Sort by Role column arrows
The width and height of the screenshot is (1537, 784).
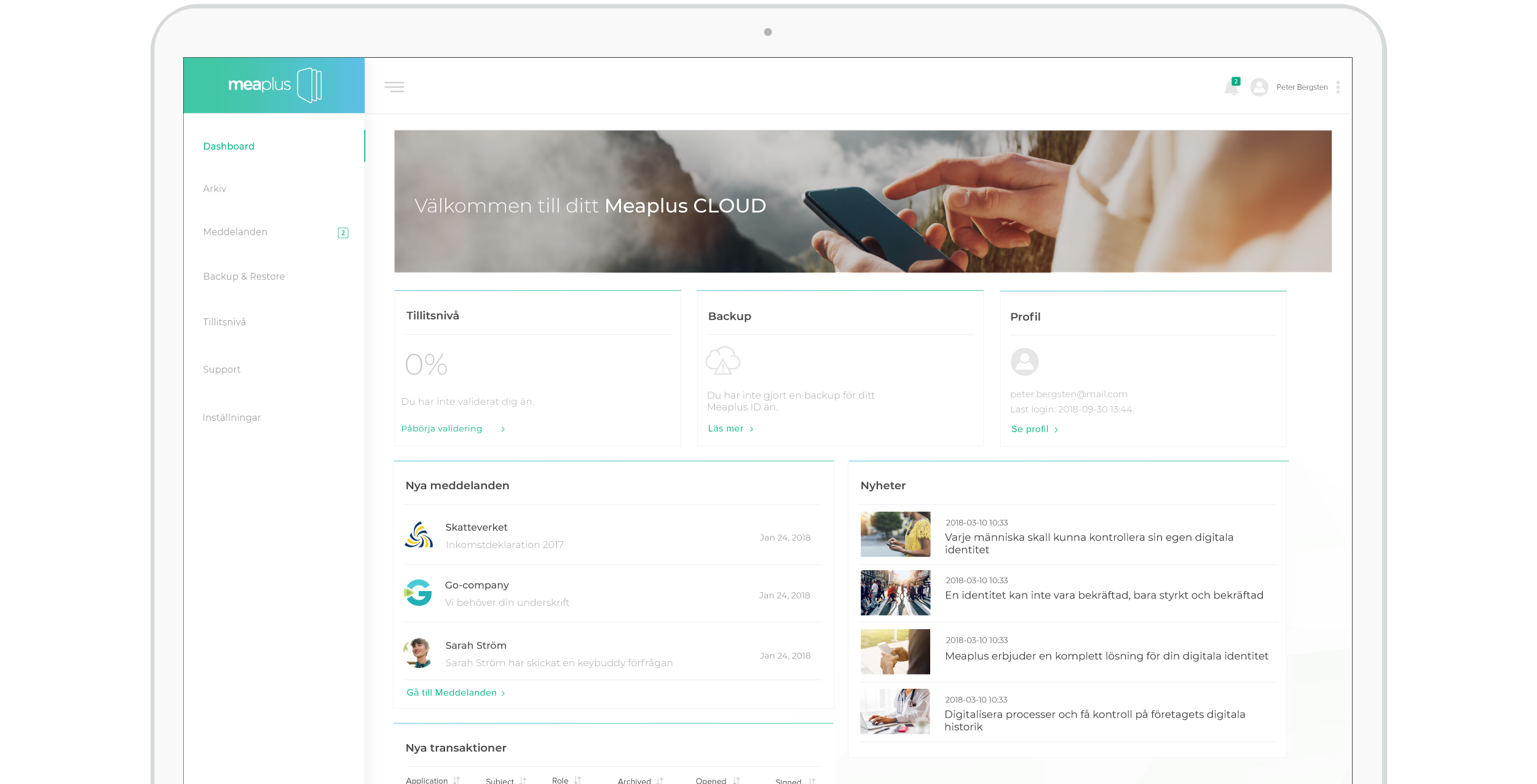tap(577, 780)
